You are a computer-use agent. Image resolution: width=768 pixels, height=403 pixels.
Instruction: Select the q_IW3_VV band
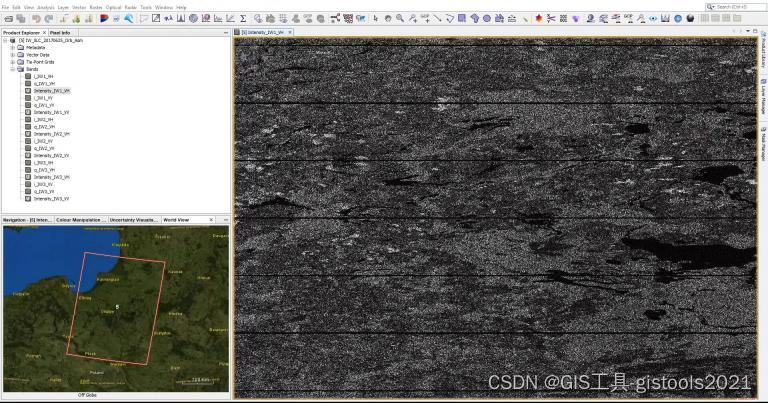(x=44, y=191)
